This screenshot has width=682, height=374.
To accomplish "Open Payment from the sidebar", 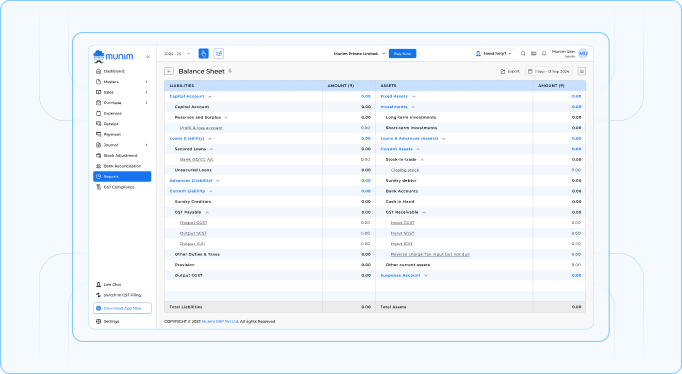I will click(x=112, y=134).
